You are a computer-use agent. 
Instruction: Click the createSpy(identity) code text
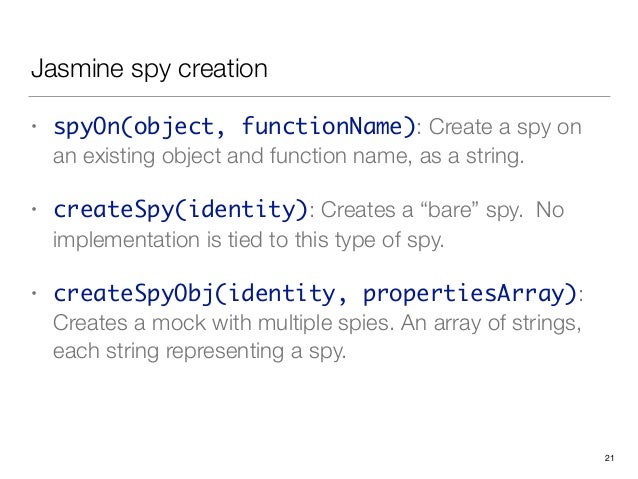pos(181,210)
